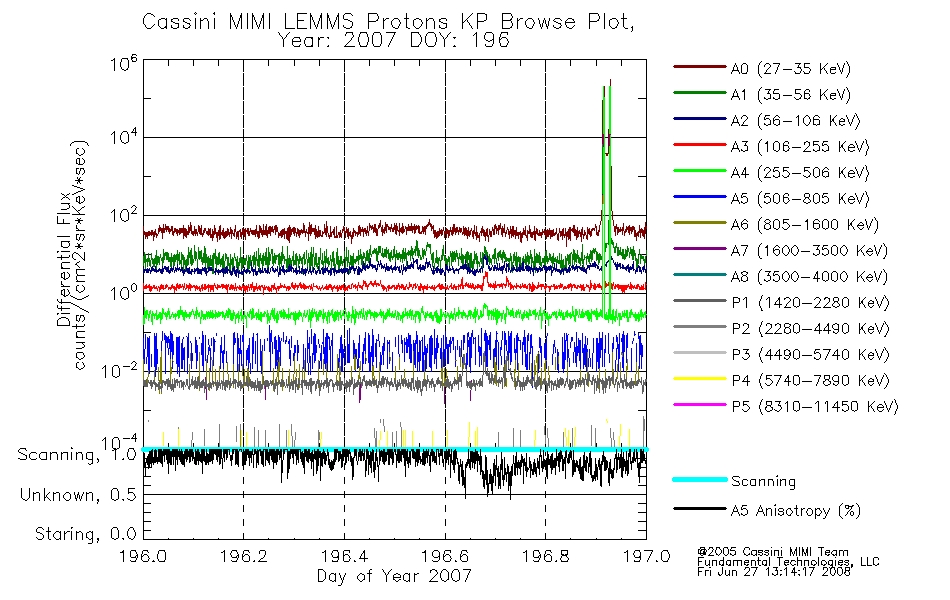Select the P2 (2280-4490 KeV) gray legend entry
Viewport: 950px width, 600px height.
coord(782,328)
